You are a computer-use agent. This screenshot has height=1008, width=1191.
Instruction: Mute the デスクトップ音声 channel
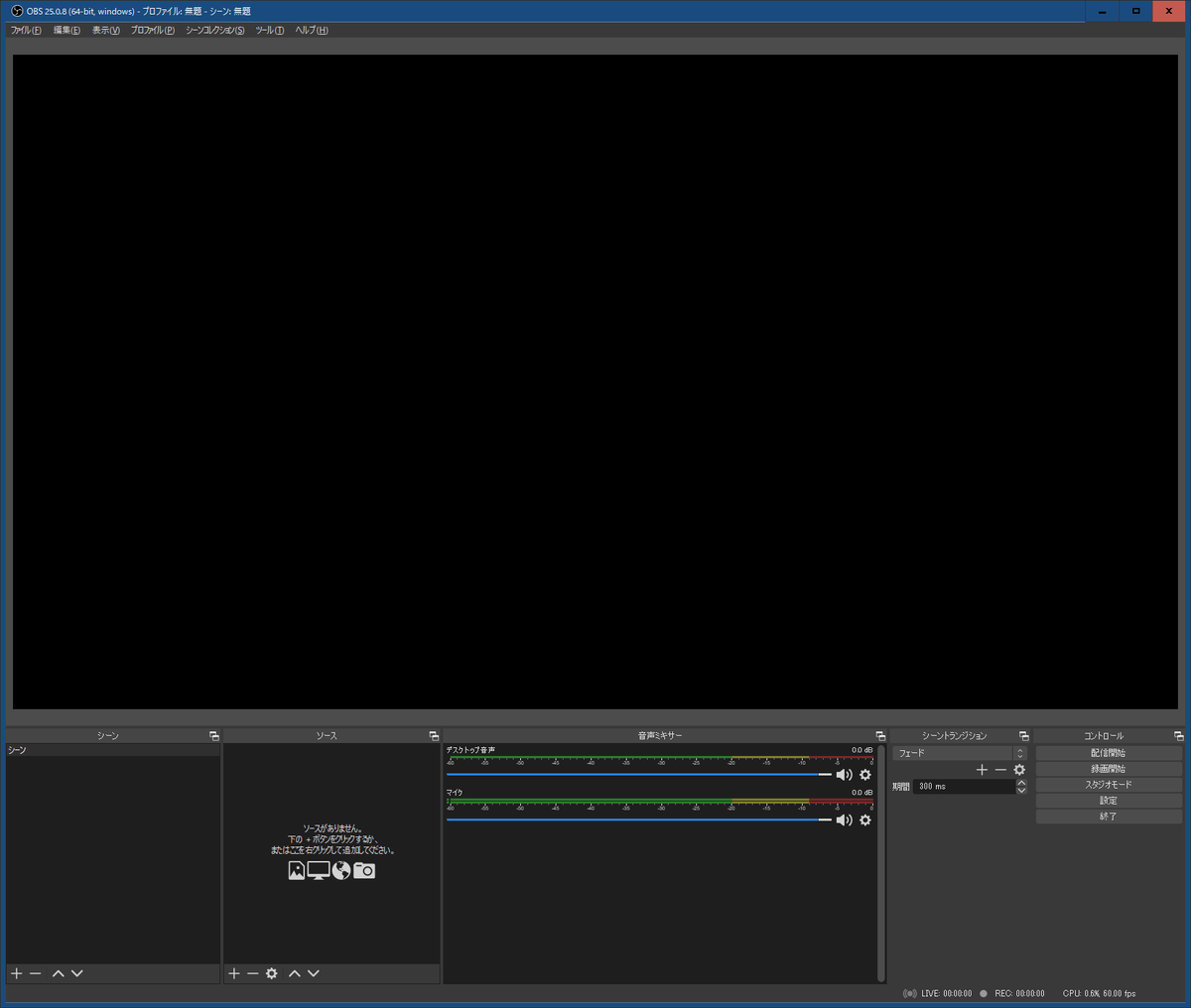[x=845, y=775]
